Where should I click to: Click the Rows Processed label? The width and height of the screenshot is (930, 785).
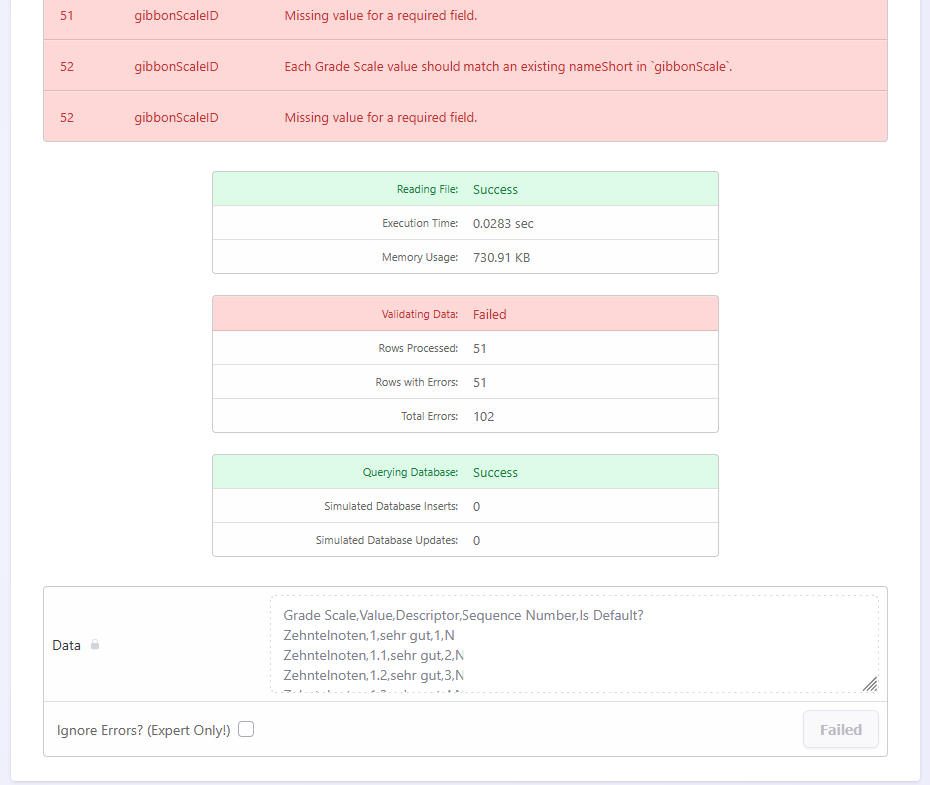417,348
